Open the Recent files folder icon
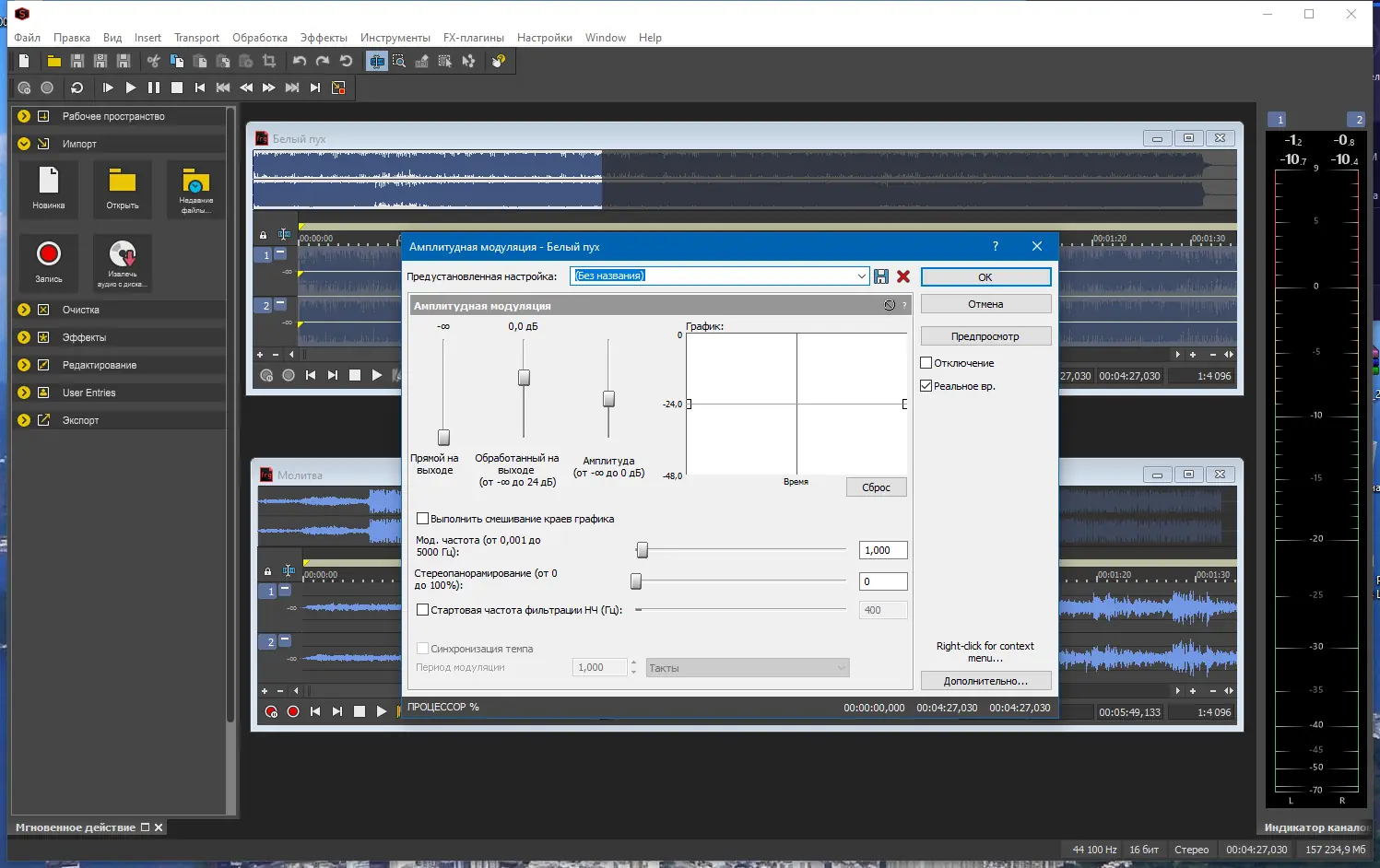Image resolution: width=1380 pixels, height=868 pixels. point(195,189)
